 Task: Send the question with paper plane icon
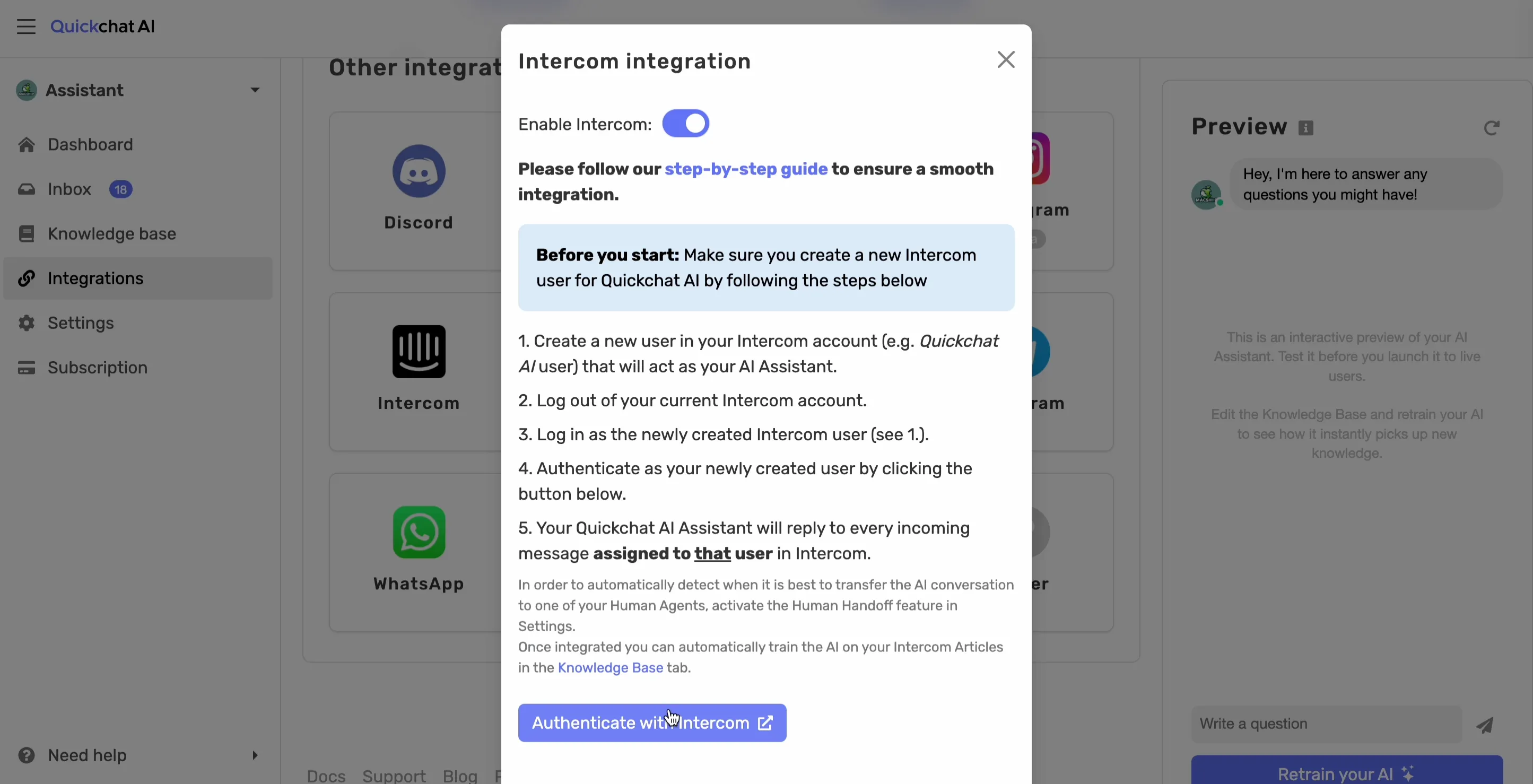click(x=1485, y=725)
